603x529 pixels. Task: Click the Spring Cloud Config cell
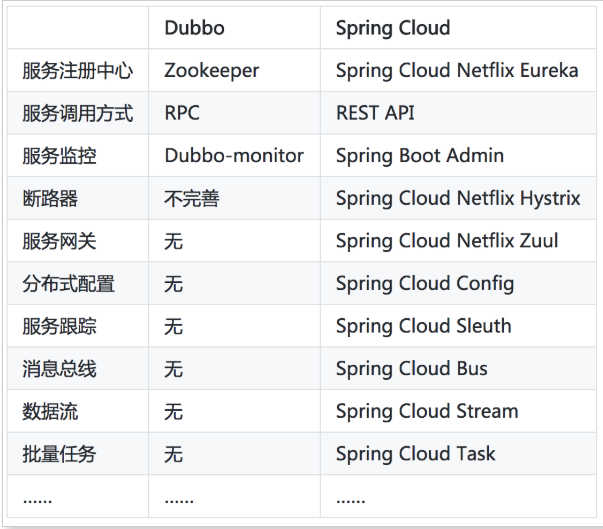pos(425,284)
